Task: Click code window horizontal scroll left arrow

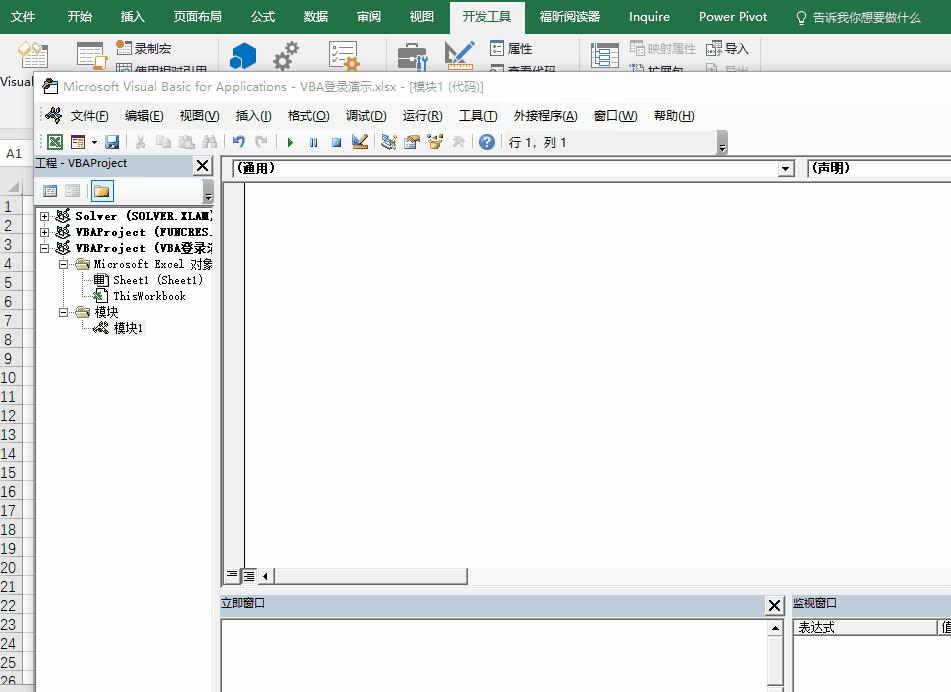Action: [x=265, y=576]
